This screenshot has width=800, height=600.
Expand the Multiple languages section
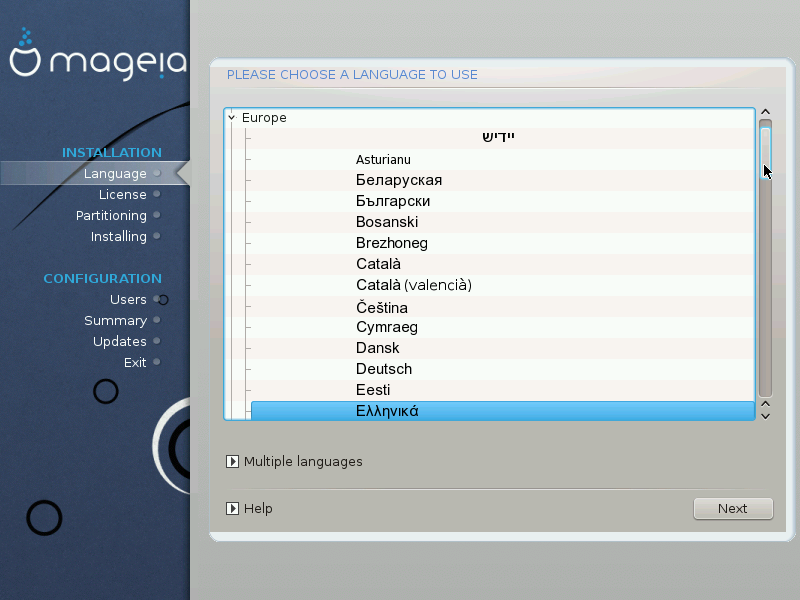click(x=232, y=462)
